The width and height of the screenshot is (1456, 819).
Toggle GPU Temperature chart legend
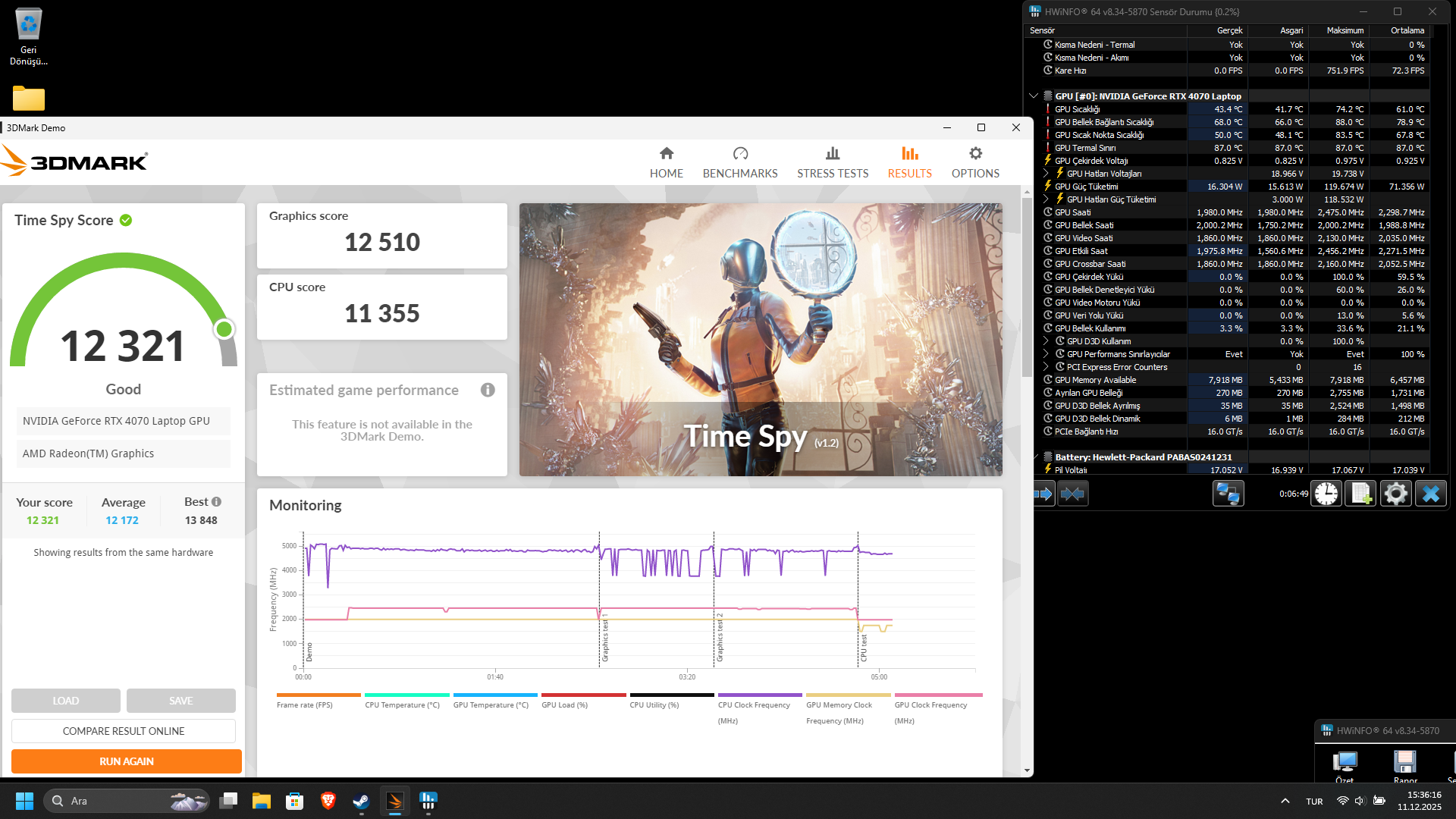pos(495,701)
